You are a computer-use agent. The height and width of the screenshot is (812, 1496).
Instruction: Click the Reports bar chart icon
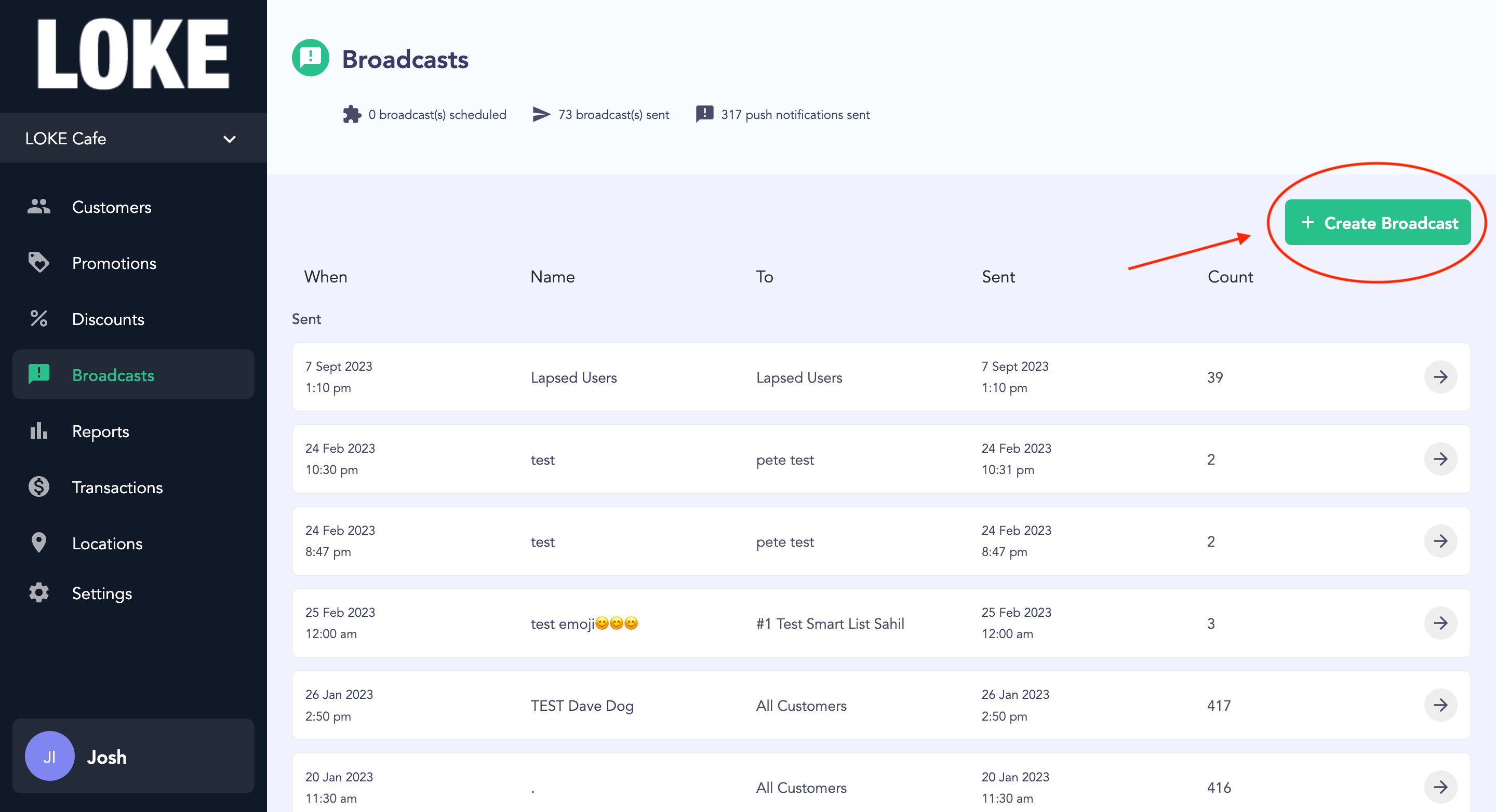pyautogui.click(x=39, y=431)
